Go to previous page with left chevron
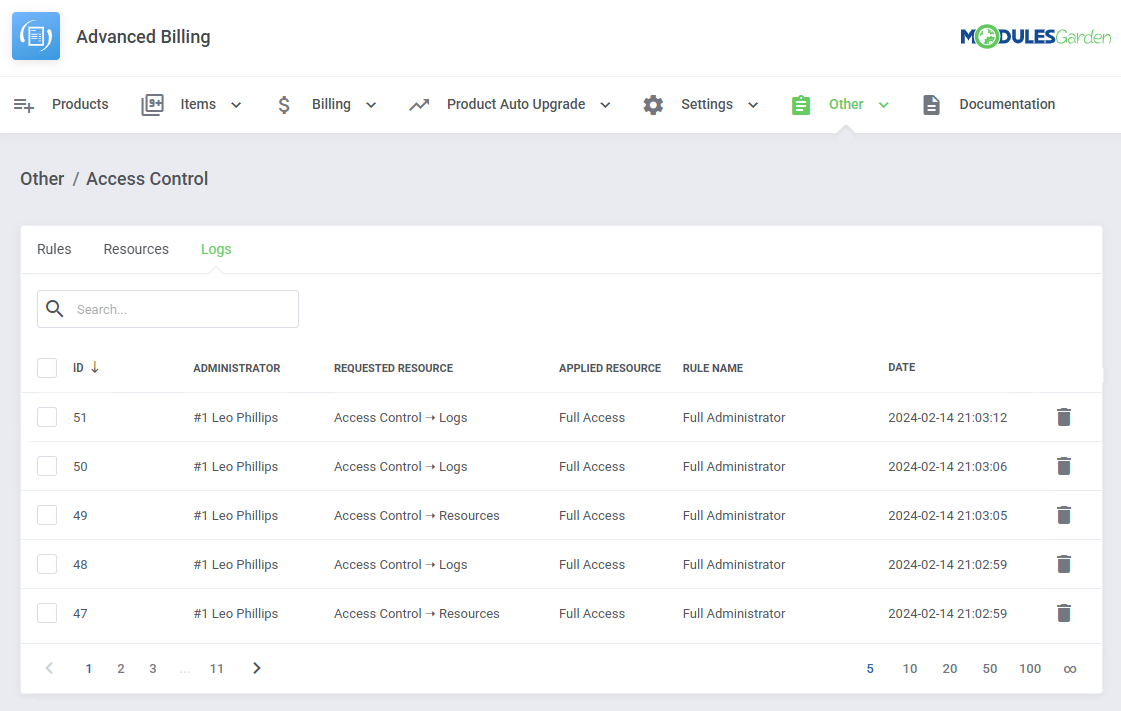The image size is (1121, 711). [49, 668]
